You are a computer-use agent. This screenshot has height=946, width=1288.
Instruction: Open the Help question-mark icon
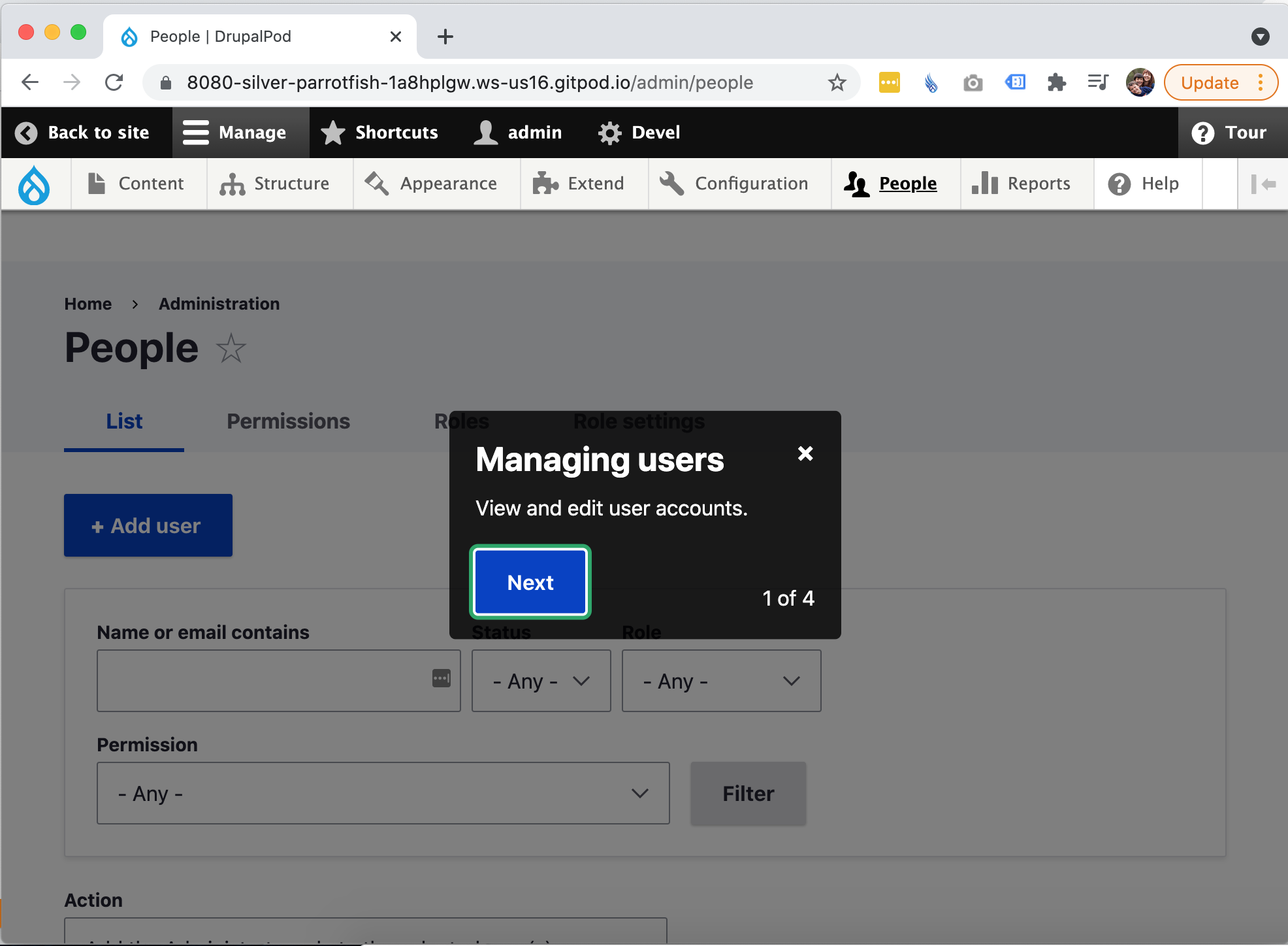(x=1119, y=184)
